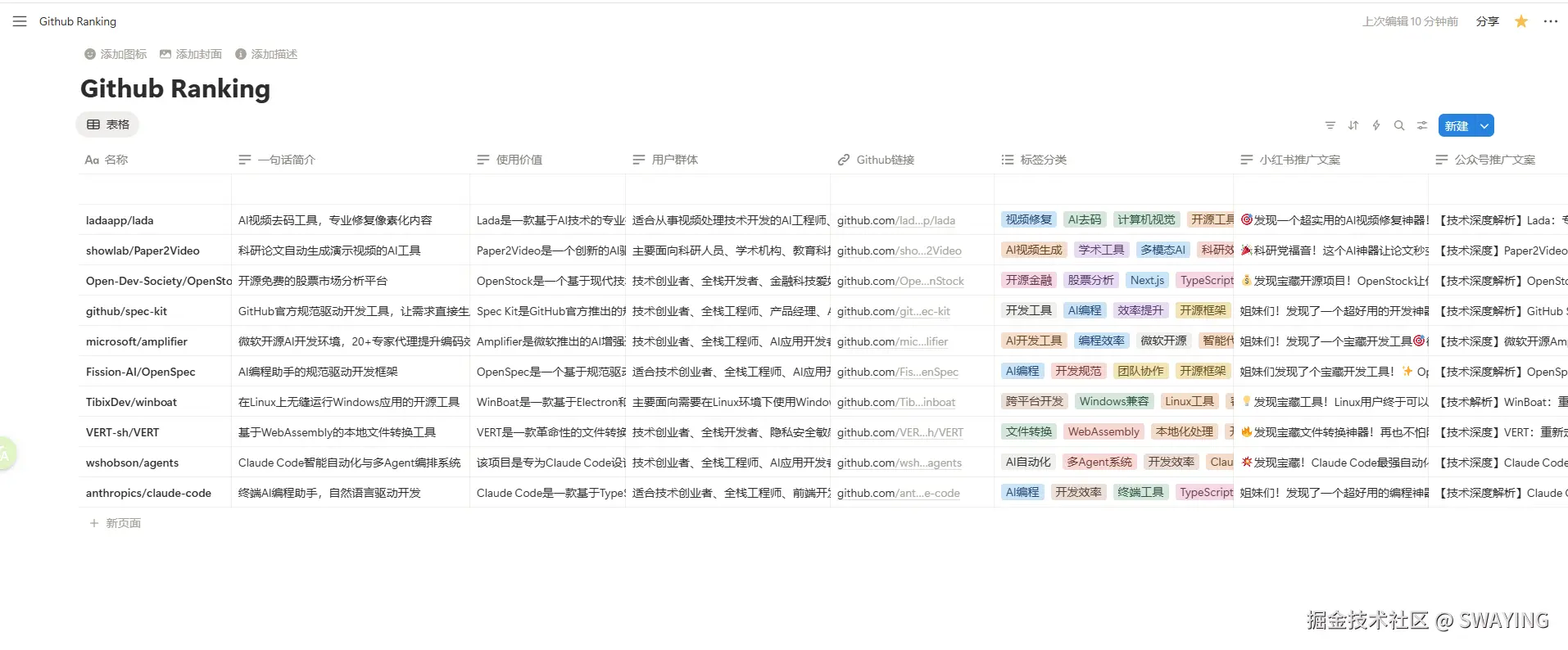Click the 视频修复 tag in lada row
Image resolution: width=1568 pixels, height=650 pixels.
[x=1029, y=219]
